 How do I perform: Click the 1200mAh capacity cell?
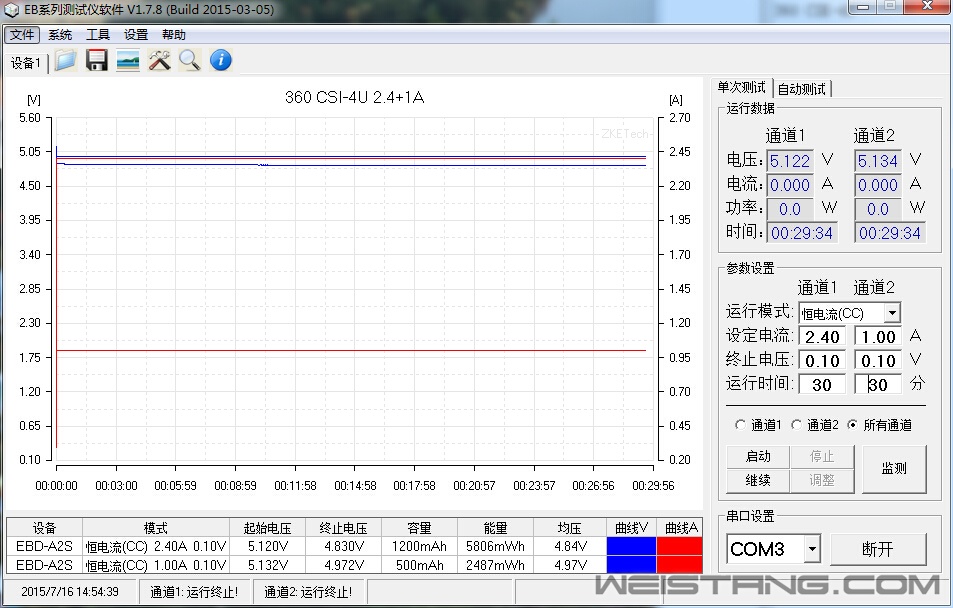419,546
